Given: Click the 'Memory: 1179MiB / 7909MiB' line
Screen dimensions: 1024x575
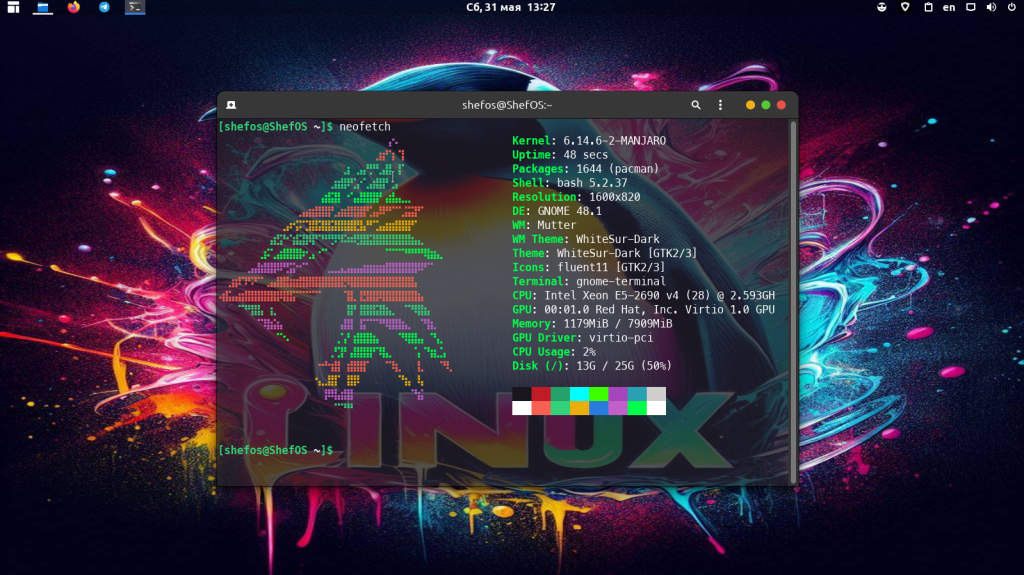Looking at the screenshot, I should pos(592,323).
